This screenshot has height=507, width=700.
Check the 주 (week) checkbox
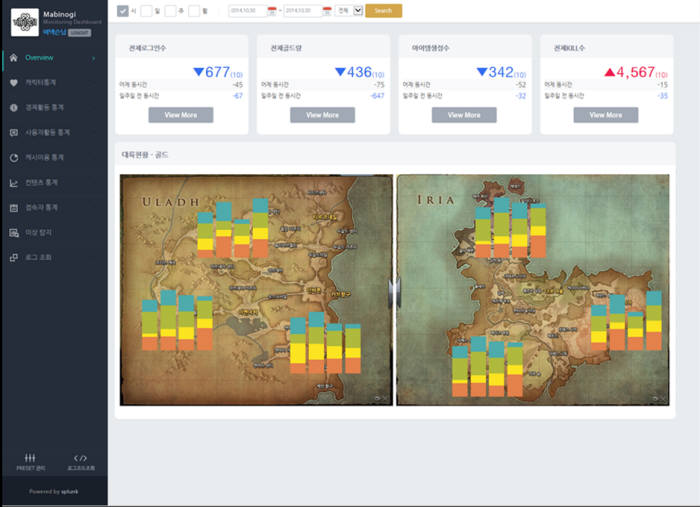170,11
